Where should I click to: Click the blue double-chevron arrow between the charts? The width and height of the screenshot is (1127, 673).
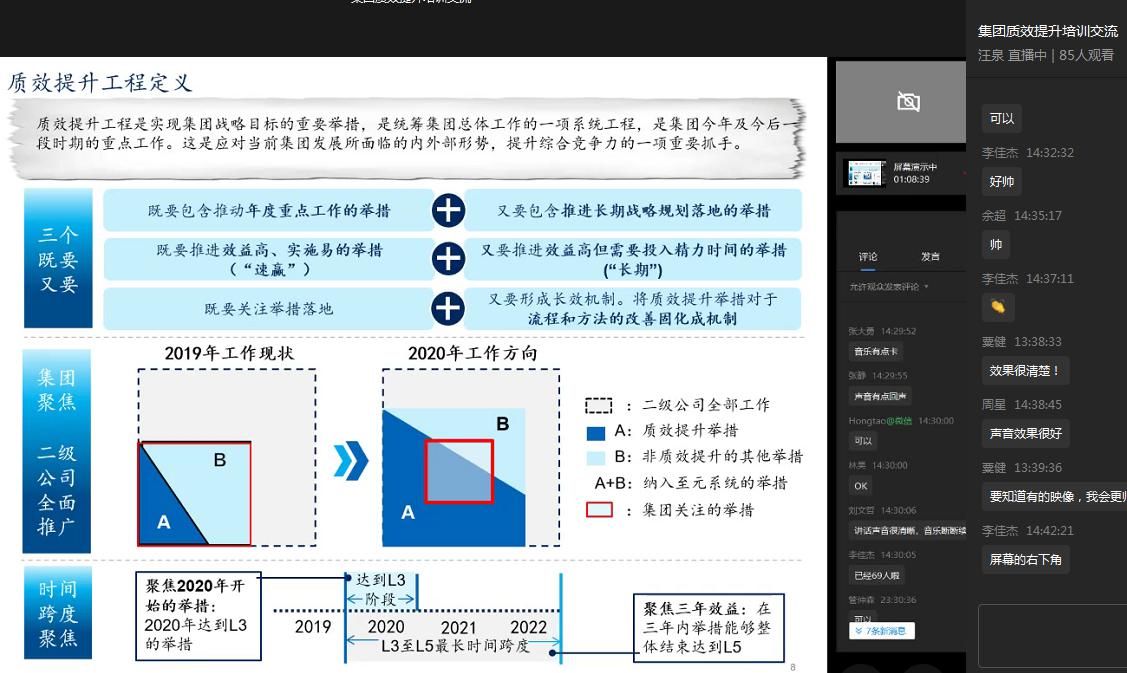(350, 461)
